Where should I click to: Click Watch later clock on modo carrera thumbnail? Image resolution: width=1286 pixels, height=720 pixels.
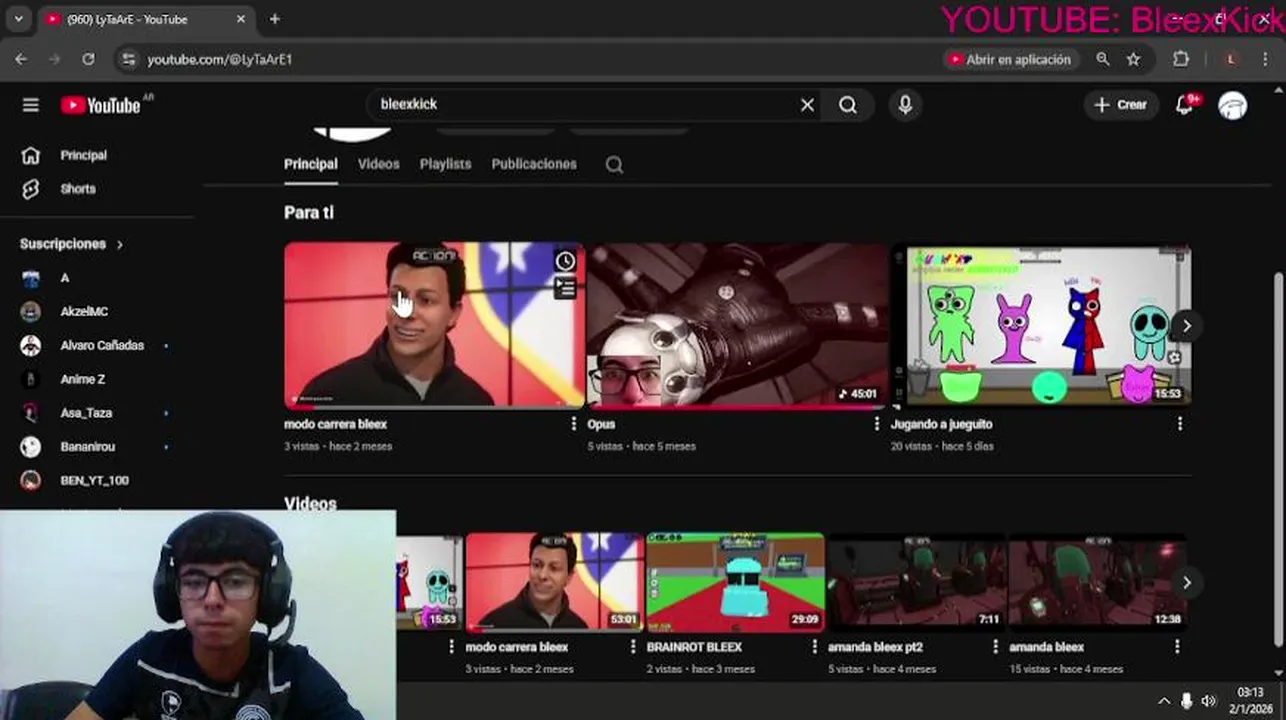click(x=565, y=261)
